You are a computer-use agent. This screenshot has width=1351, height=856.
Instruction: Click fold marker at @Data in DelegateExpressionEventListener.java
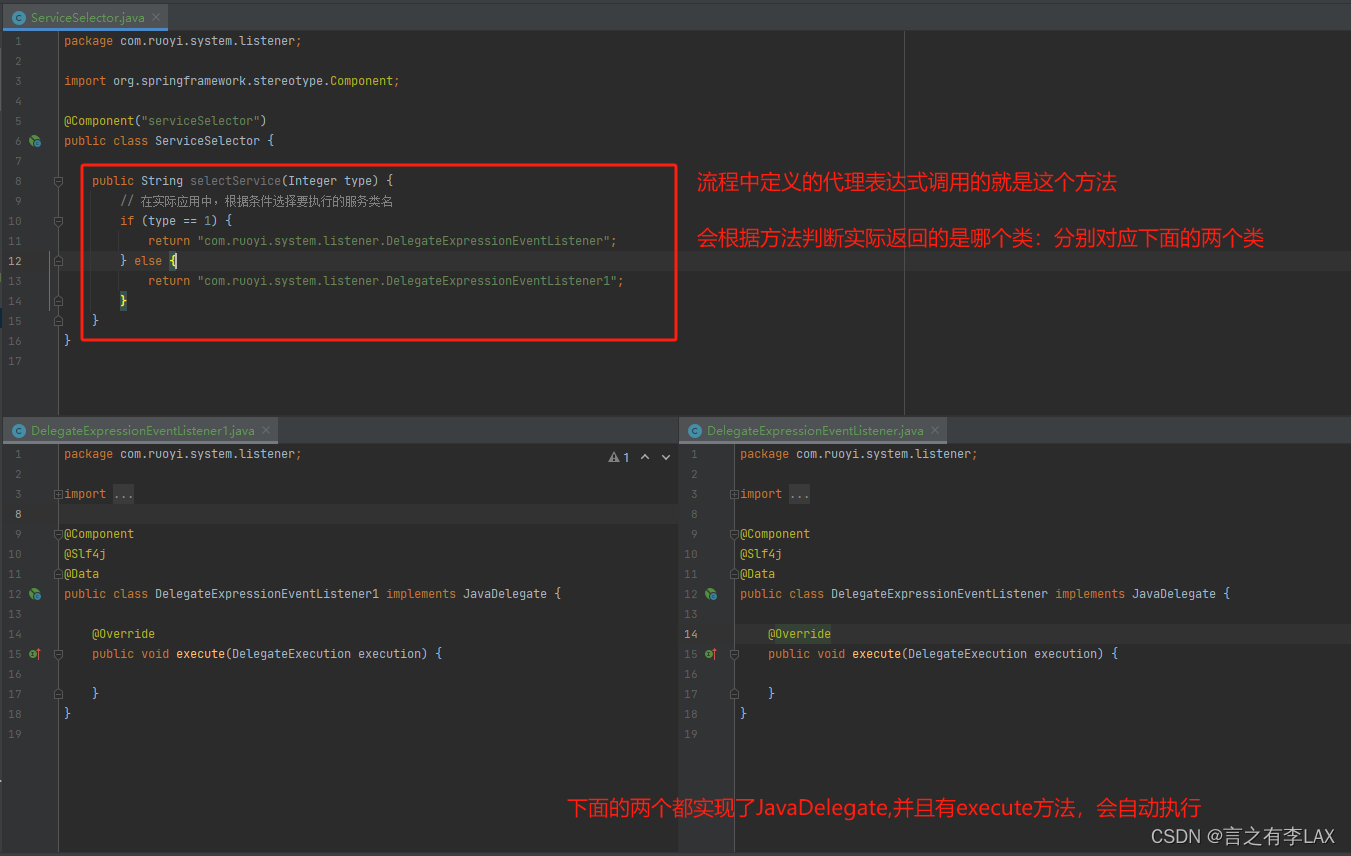(735, 574)
